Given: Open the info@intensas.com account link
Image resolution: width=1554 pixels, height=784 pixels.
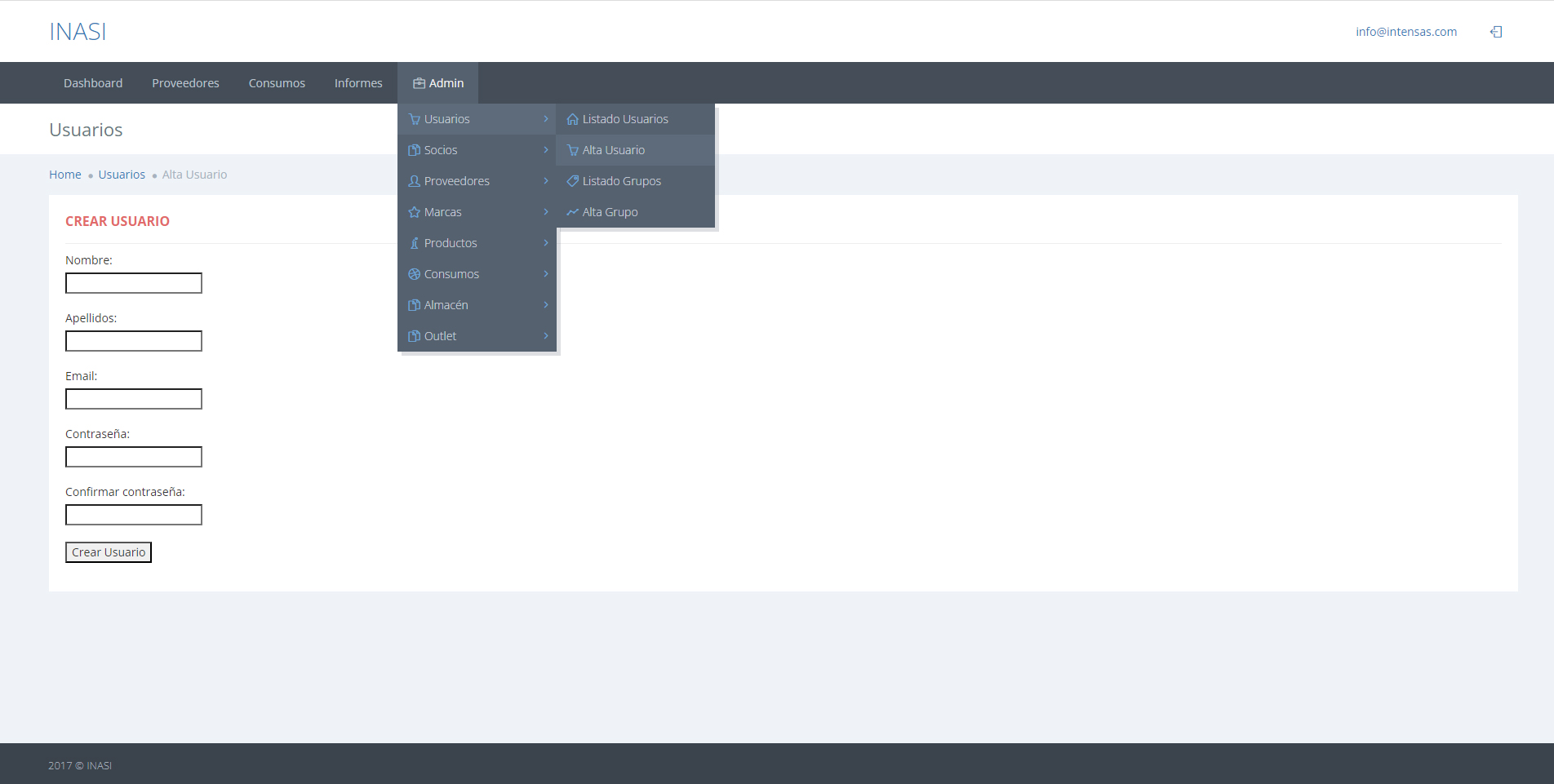Looking at the screenshot, I should click(1405, 32).
